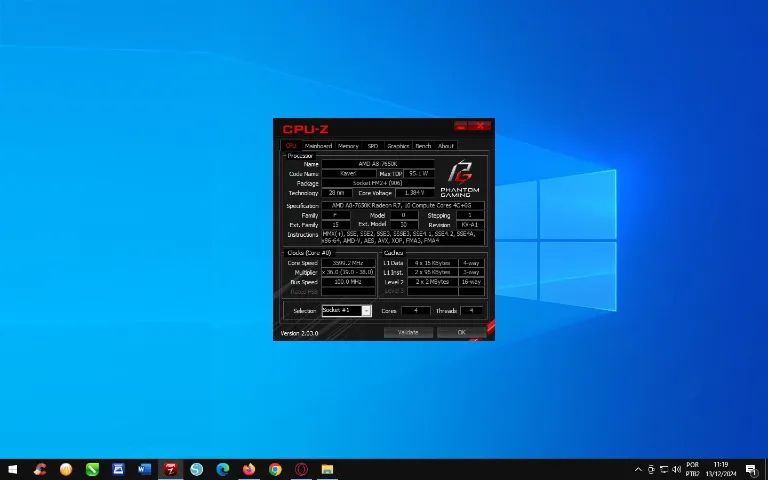Go to the Bench tab
The image size is (768, 480).
(423, 146)
